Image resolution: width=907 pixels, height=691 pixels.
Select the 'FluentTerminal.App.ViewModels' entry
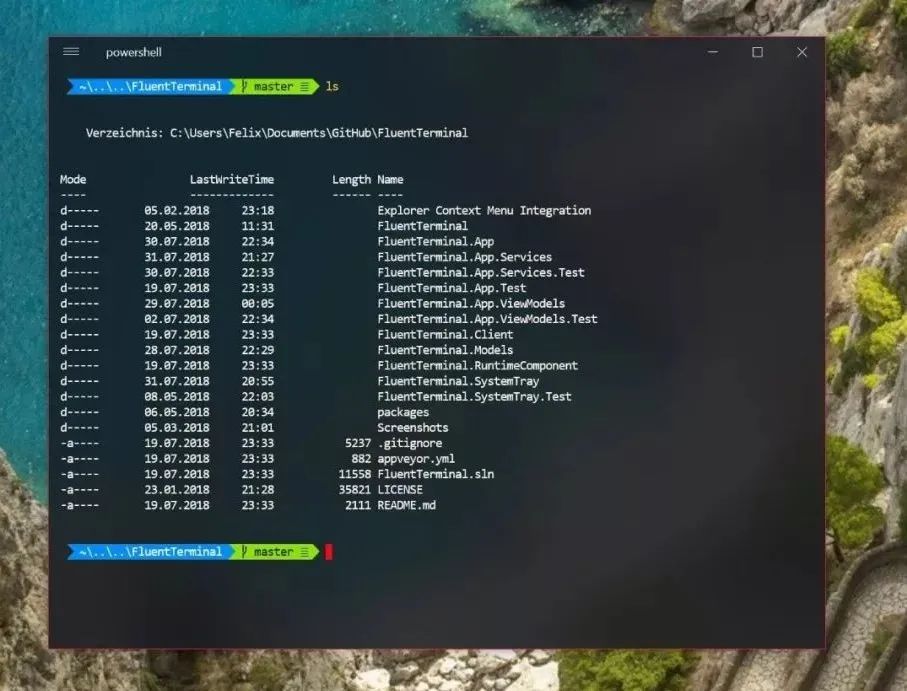(x=471, y=304)
